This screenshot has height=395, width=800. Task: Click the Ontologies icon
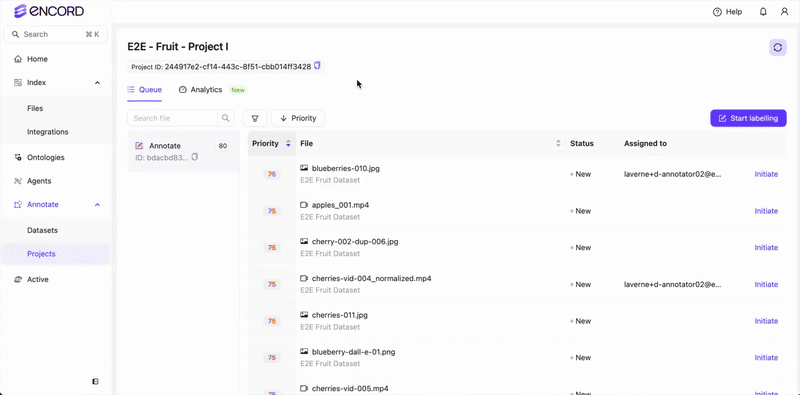[x=18, y=157]
